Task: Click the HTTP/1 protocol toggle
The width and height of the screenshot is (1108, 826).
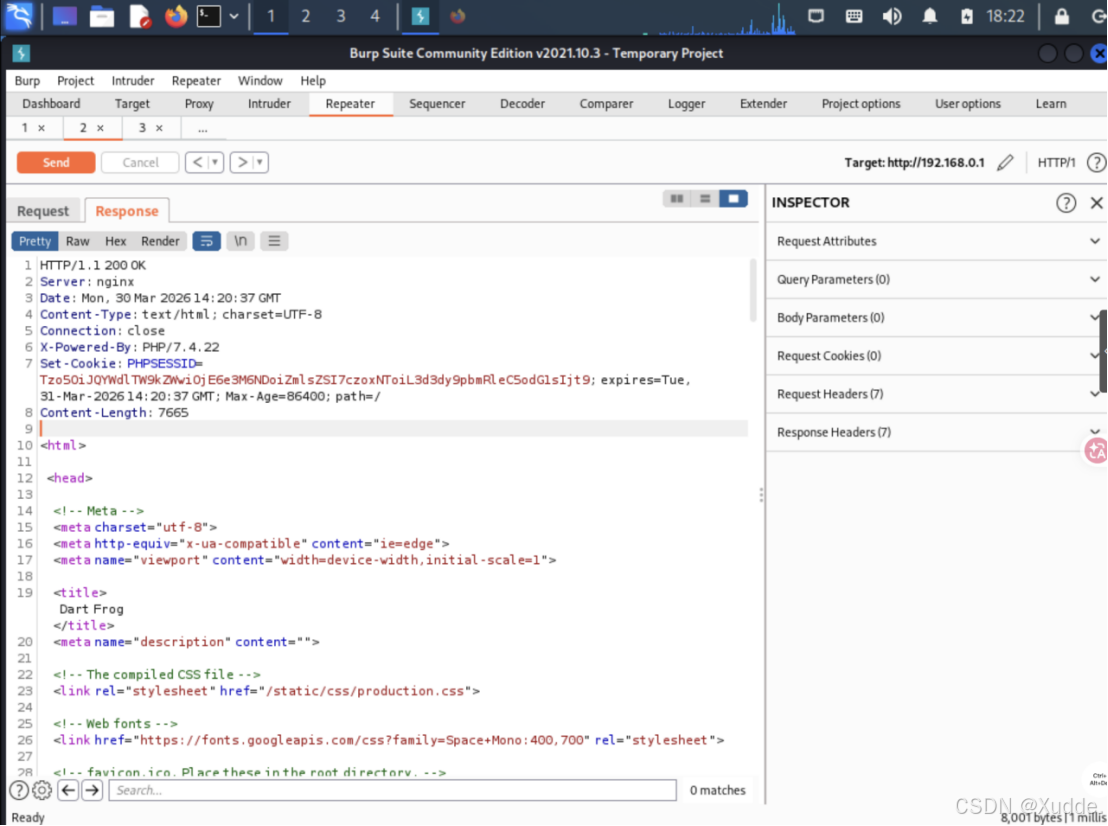Action: tap(1056, 163)
